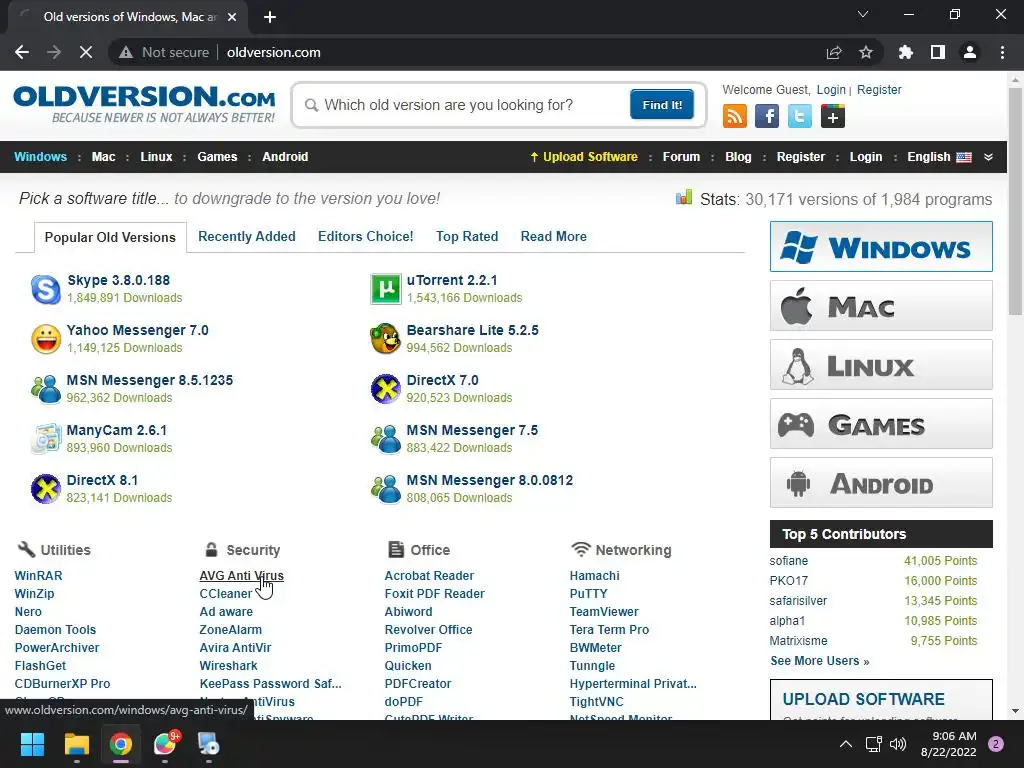Screen dimensions: 1024x768
Task: Click the MSN Messenger 7.5 icon
Action: (386, 439)
